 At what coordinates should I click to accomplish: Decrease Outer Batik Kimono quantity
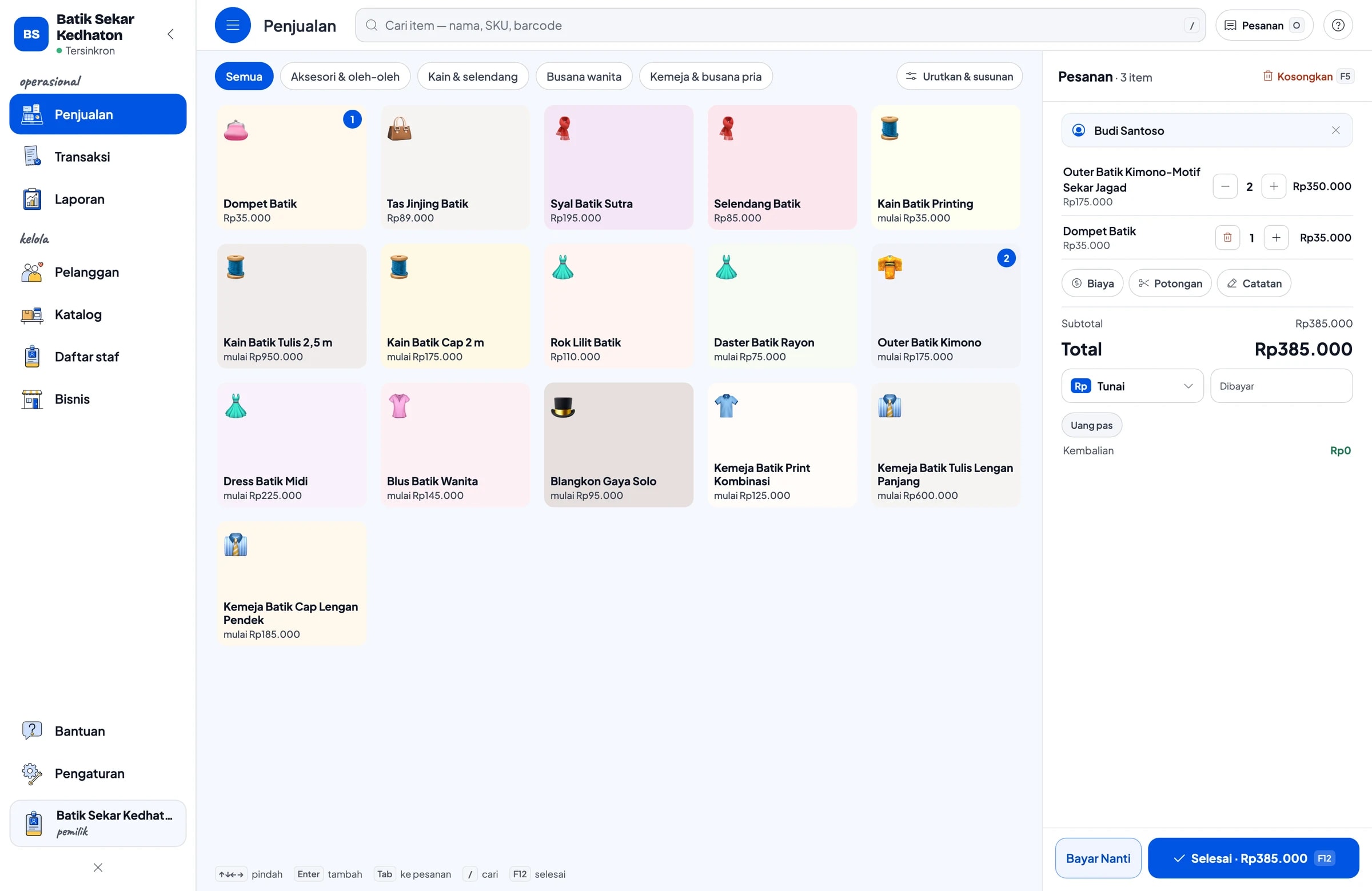tap(1225, 186)
